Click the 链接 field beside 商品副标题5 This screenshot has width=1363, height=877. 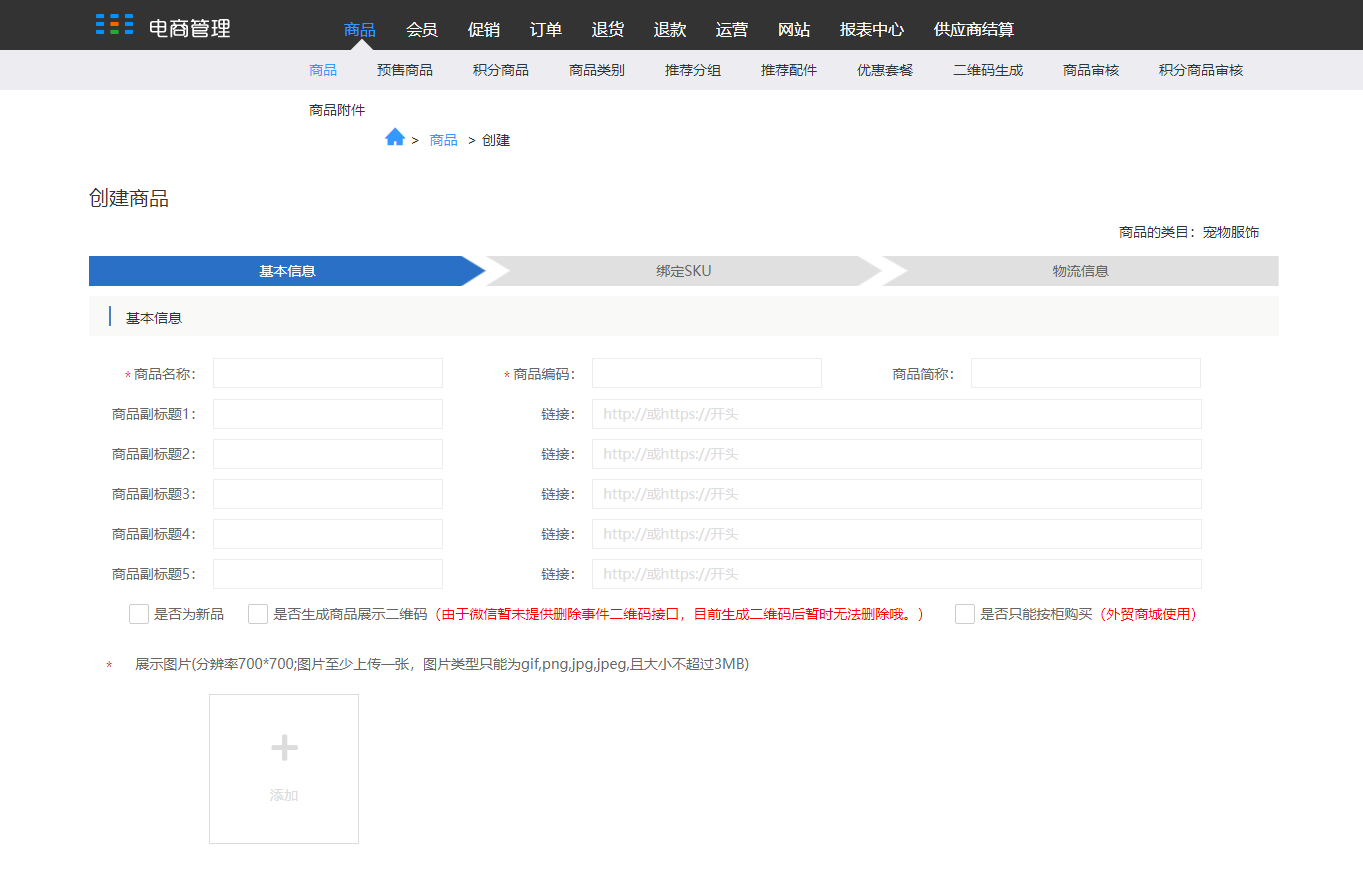pyautogui.click(x=897, y=574)
